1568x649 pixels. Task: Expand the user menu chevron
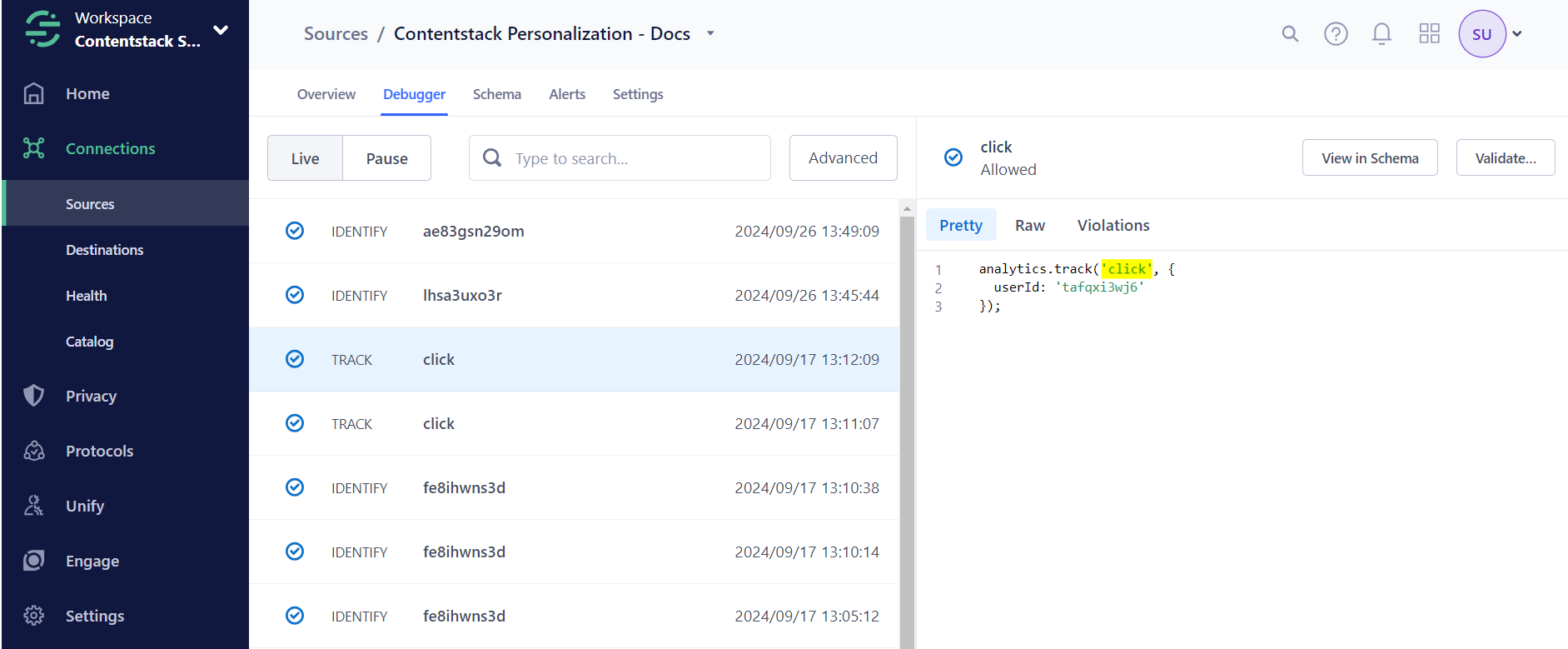coord(1517,34)
